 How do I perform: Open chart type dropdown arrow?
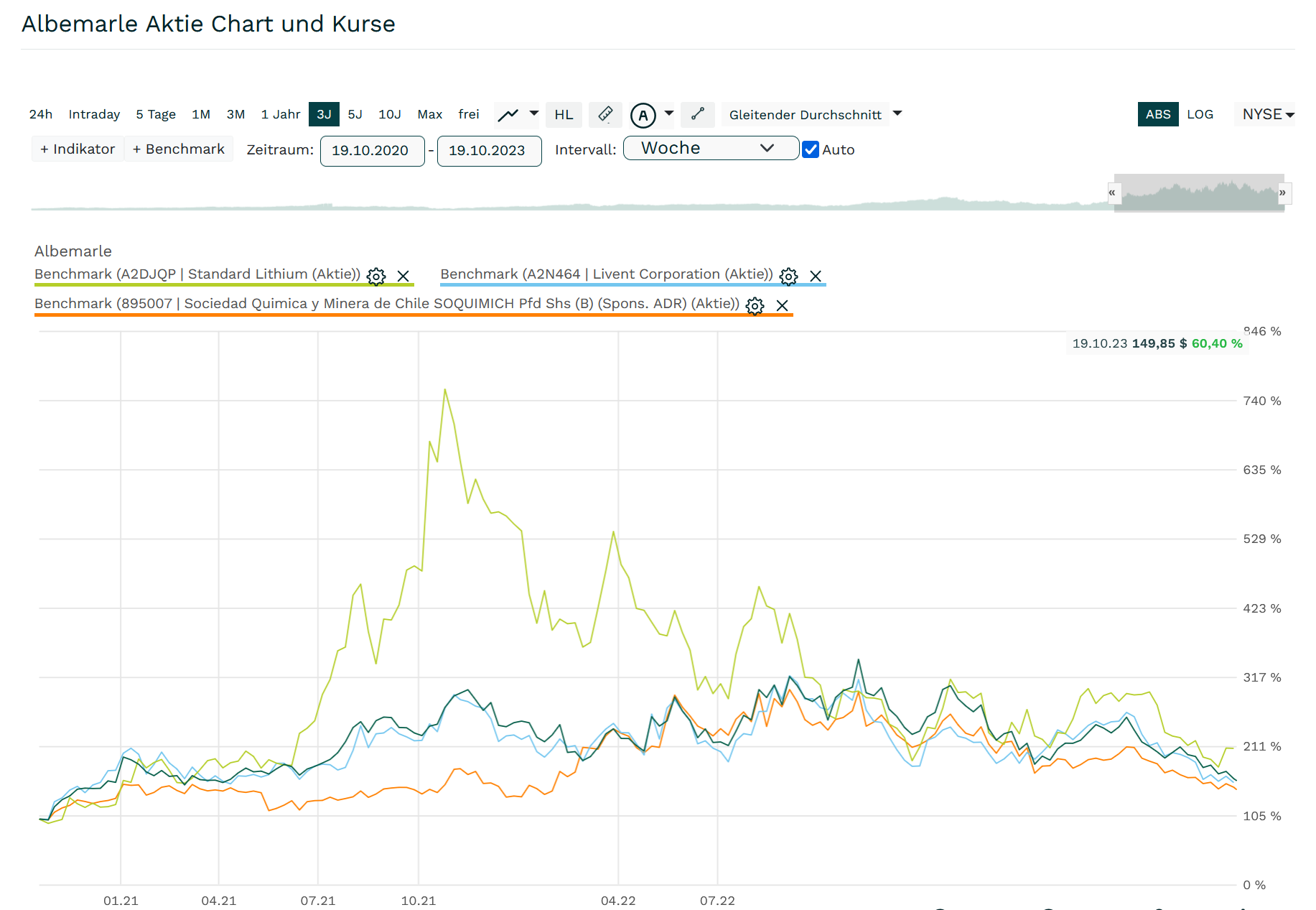[533, 113]
